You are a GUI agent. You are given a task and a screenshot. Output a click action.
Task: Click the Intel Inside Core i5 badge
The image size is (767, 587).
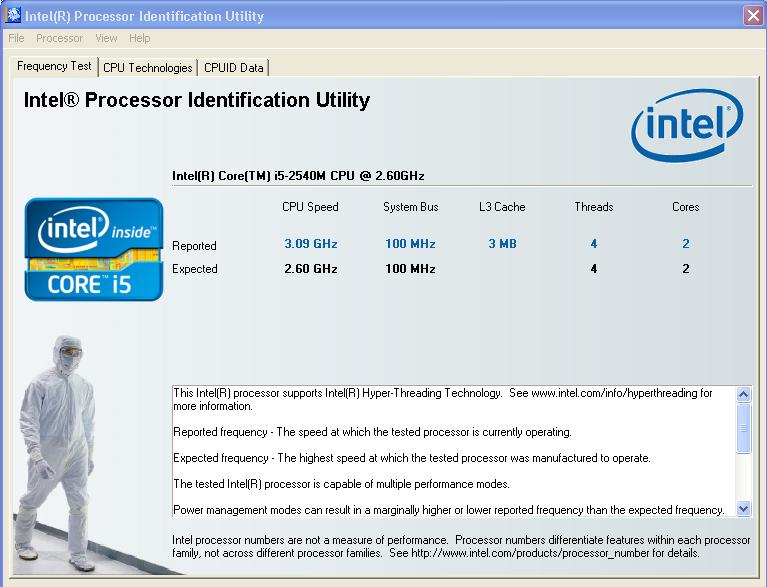(x=93, y=249)
